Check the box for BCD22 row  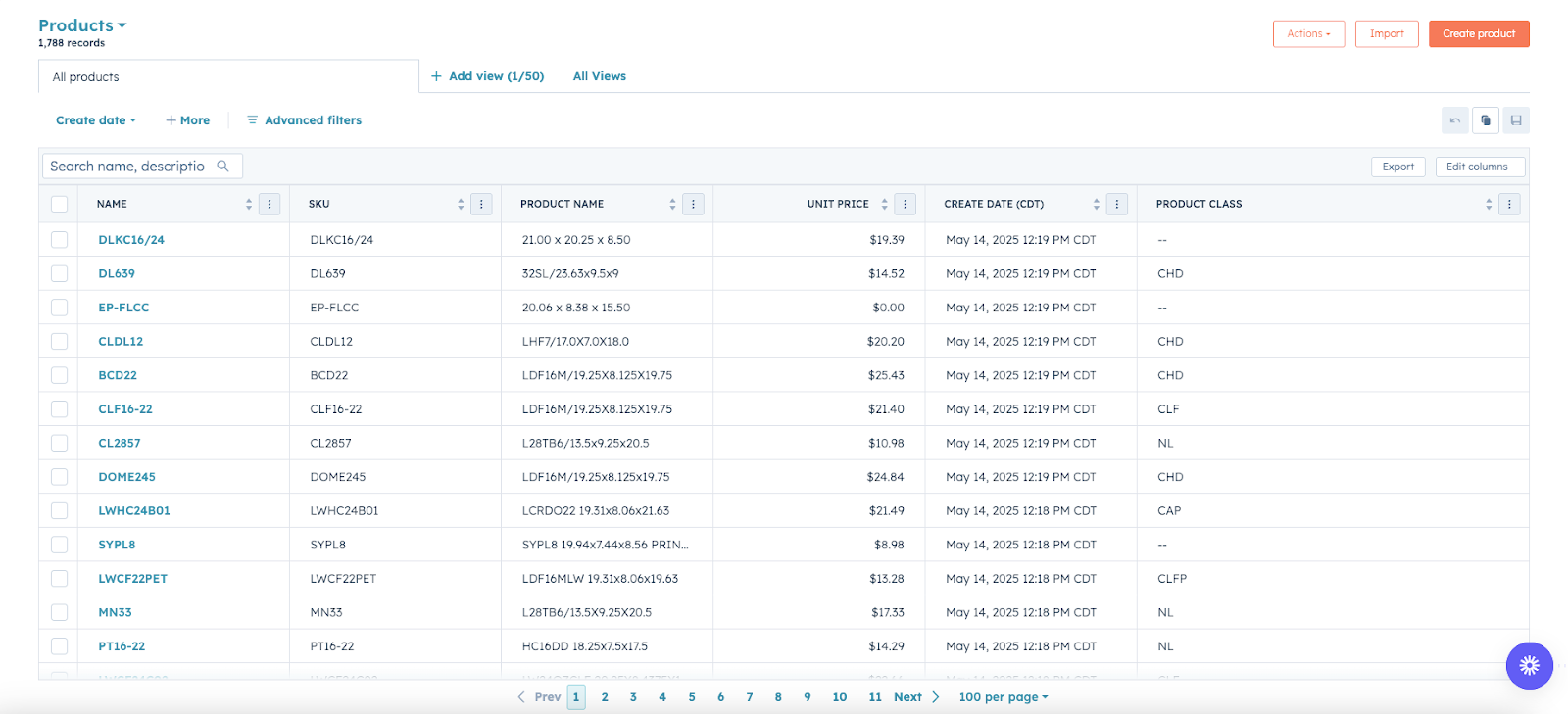point(60,375)
